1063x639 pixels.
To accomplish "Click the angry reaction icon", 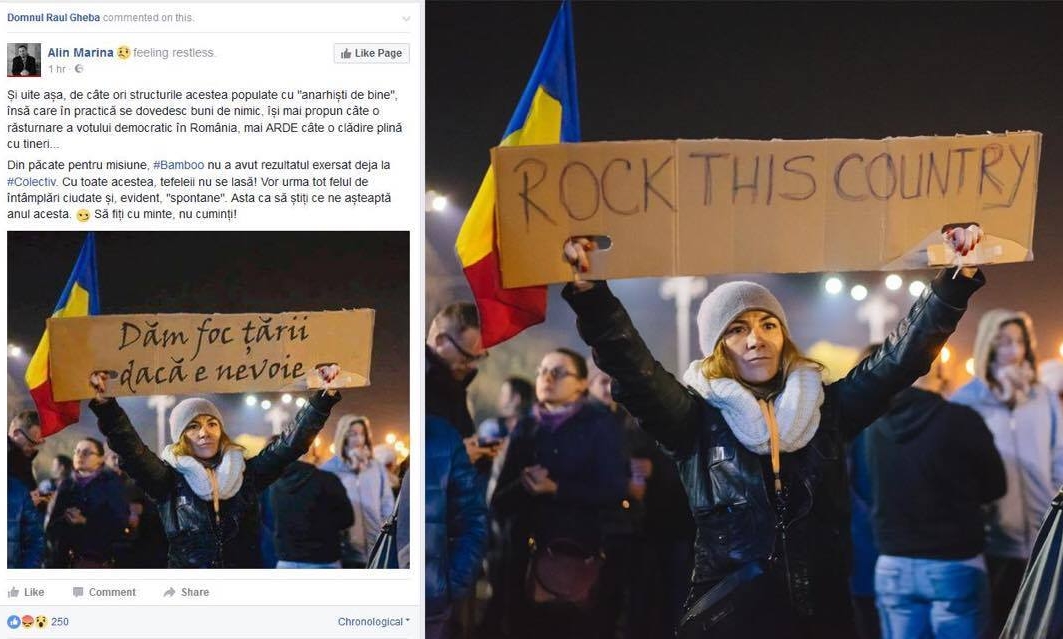I will click(x=28, y=621).
